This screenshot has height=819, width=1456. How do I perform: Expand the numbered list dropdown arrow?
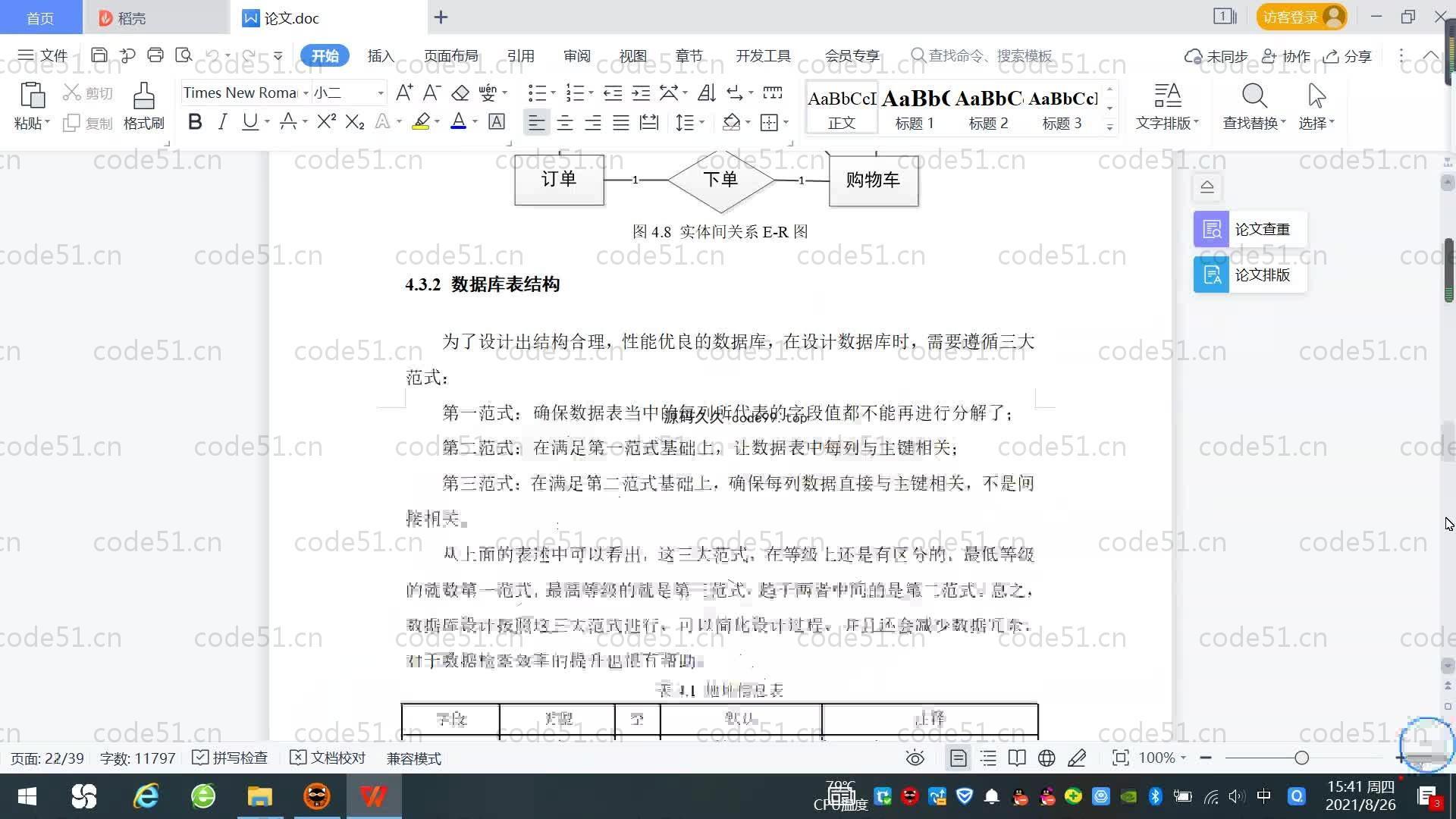click(x=591, y=93)
